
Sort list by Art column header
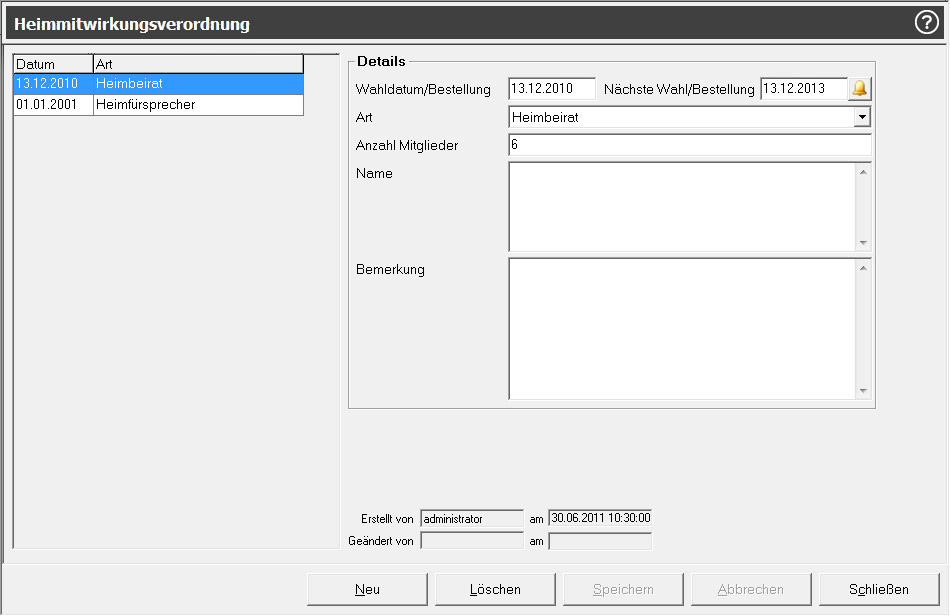point(197,64)
